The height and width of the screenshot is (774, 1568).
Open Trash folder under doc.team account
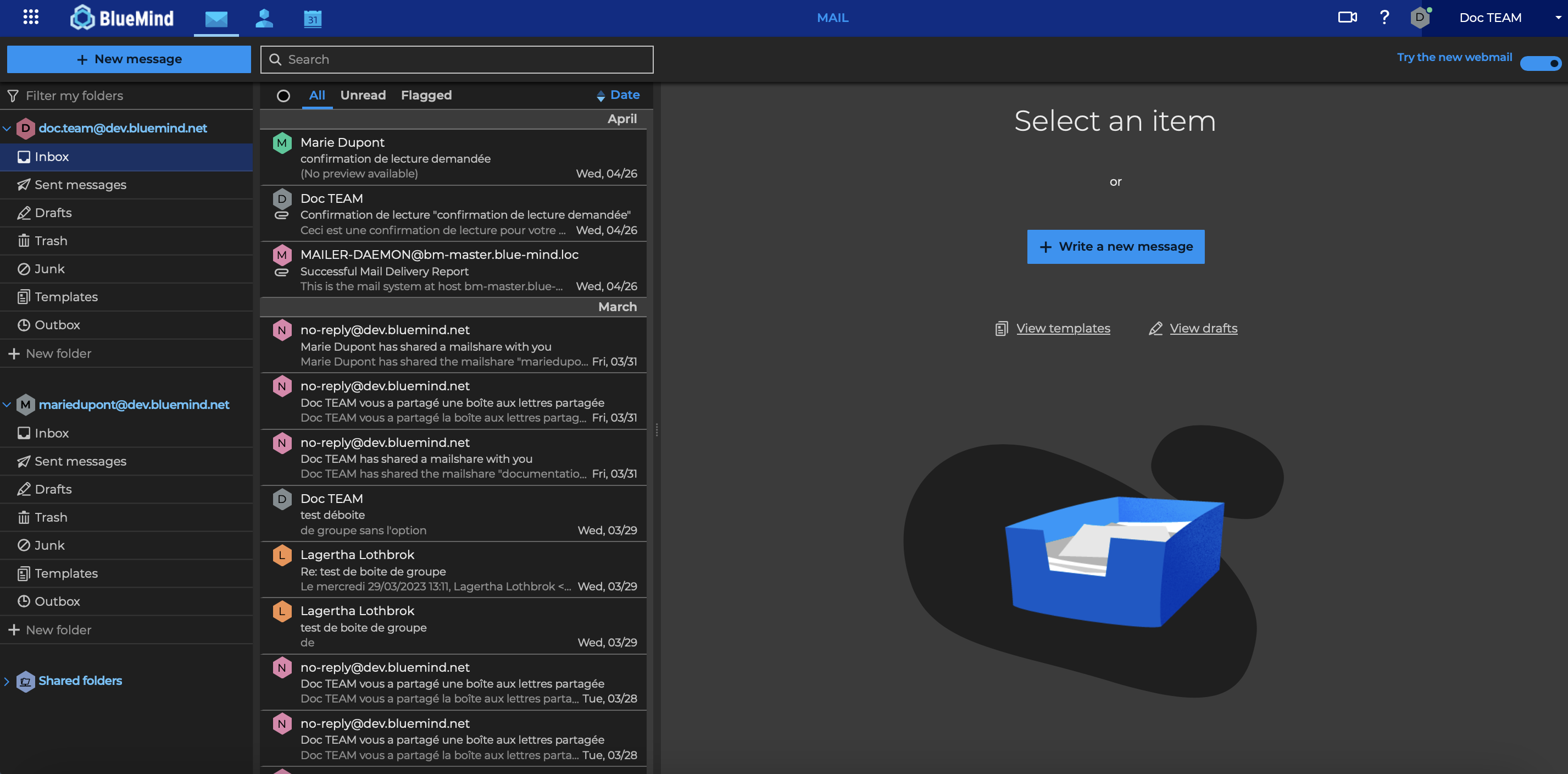51,241
